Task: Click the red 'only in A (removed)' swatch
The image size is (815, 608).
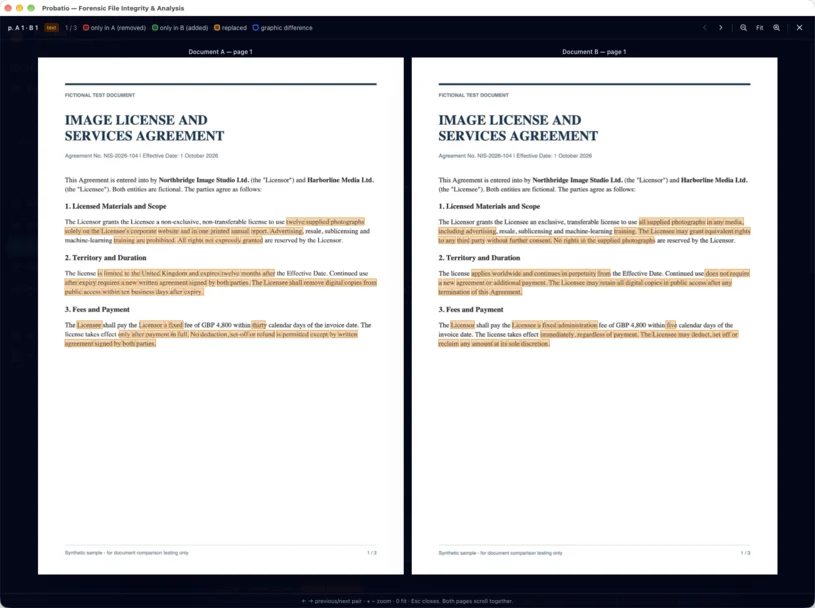Action: point(86,28)
